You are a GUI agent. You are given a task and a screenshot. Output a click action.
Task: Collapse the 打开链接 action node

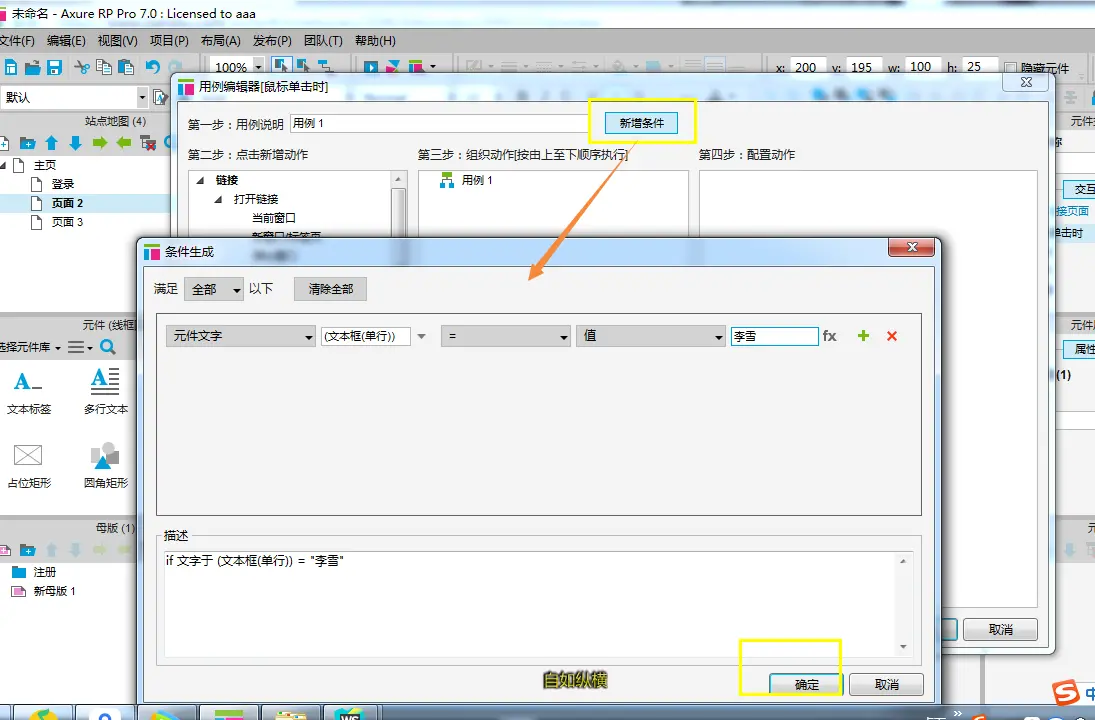click(x=218, y=199)
